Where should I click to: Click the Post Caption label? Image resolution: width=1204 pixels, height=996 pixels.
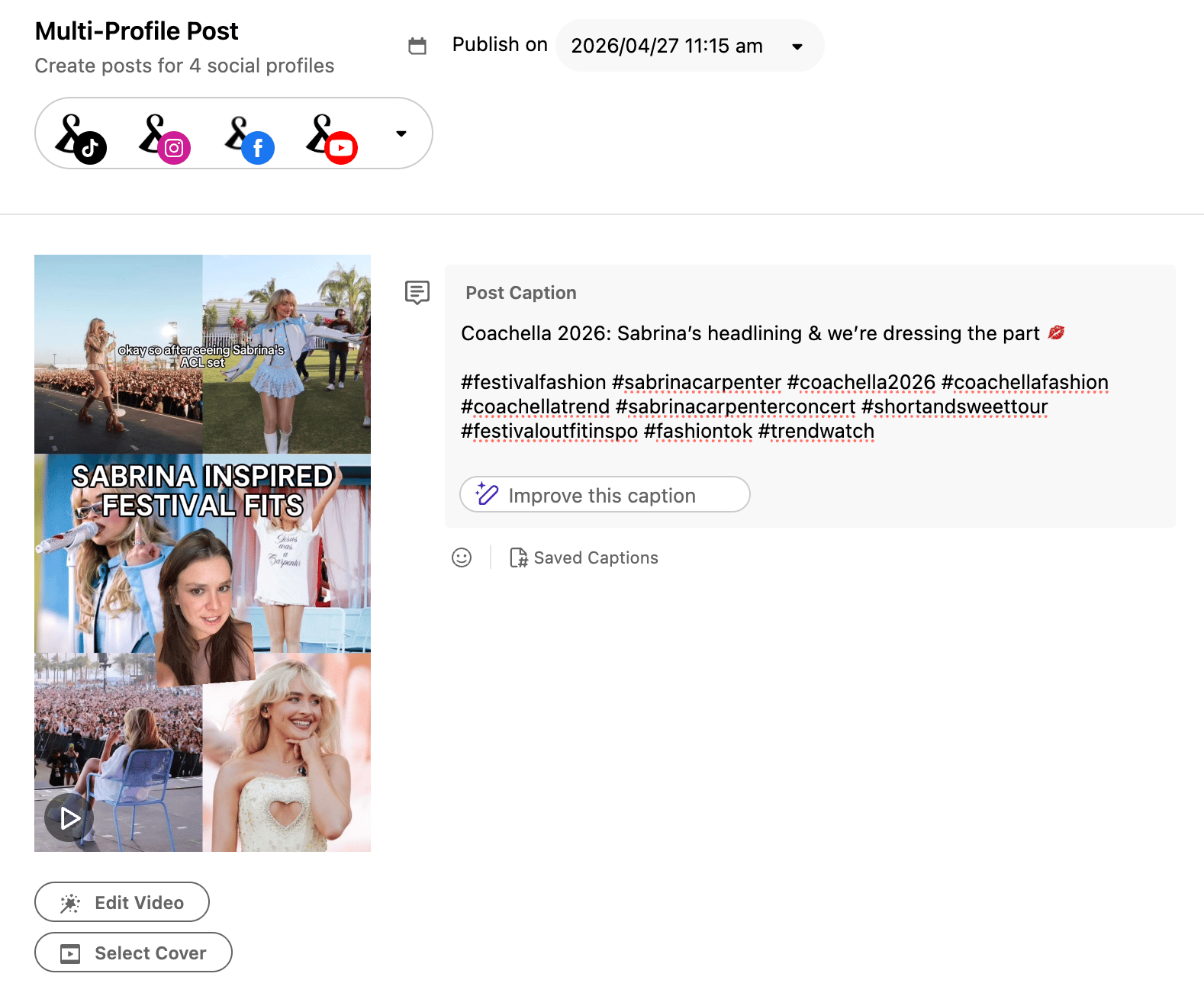[521, 293]
